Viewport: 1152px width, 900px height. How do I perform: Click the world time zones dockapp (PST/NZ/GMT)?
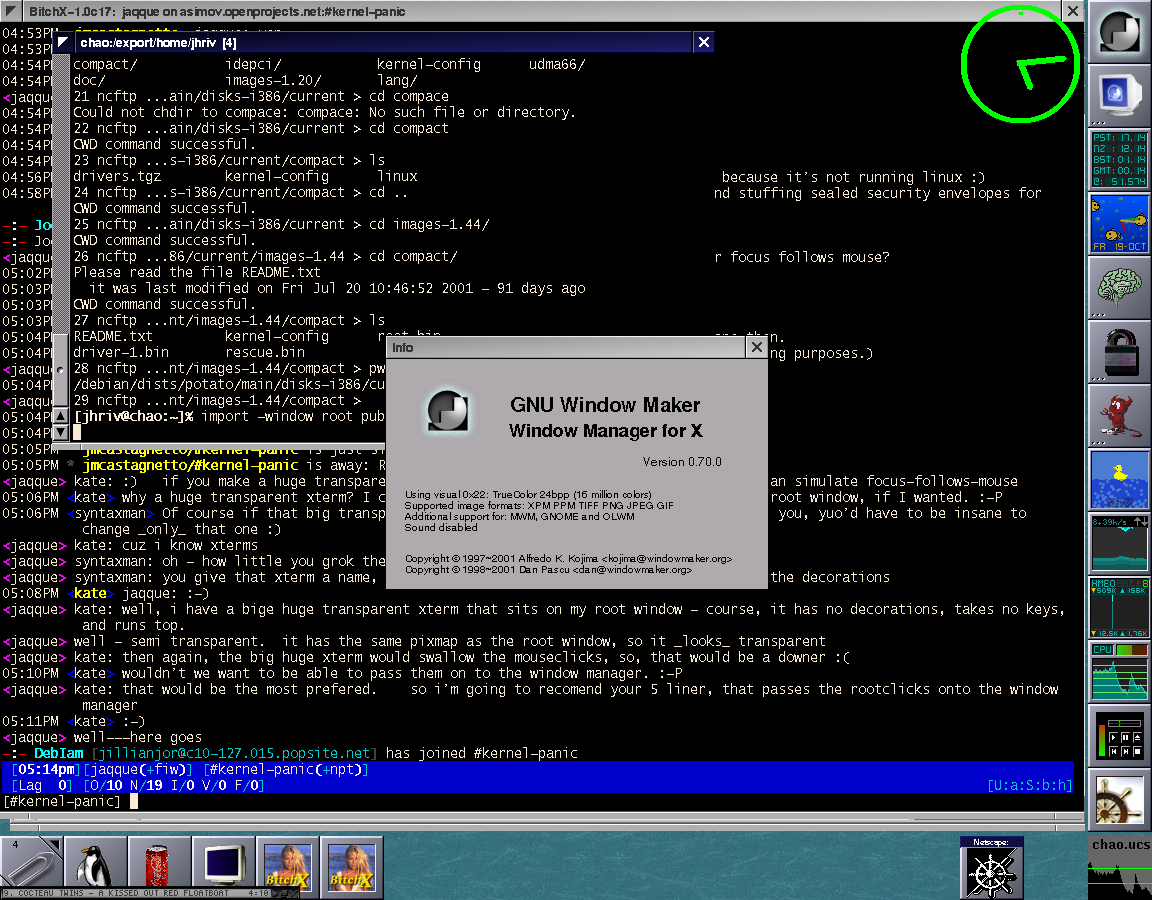1120,159
